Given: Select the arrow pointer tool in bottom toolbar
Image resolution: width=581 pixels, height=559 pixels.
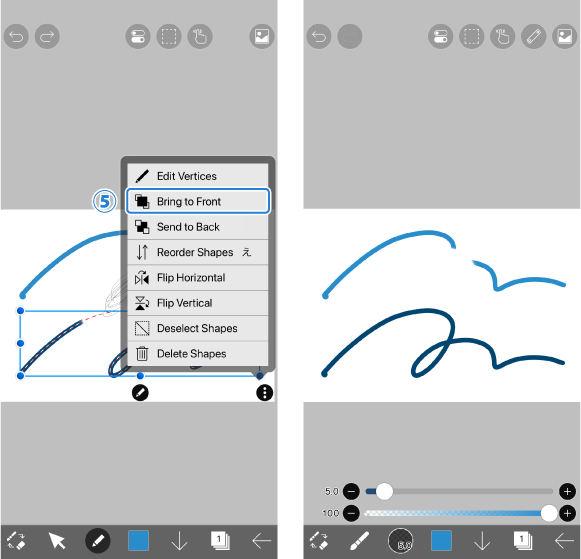Looking at the screenshot, I should pos(57,541).
